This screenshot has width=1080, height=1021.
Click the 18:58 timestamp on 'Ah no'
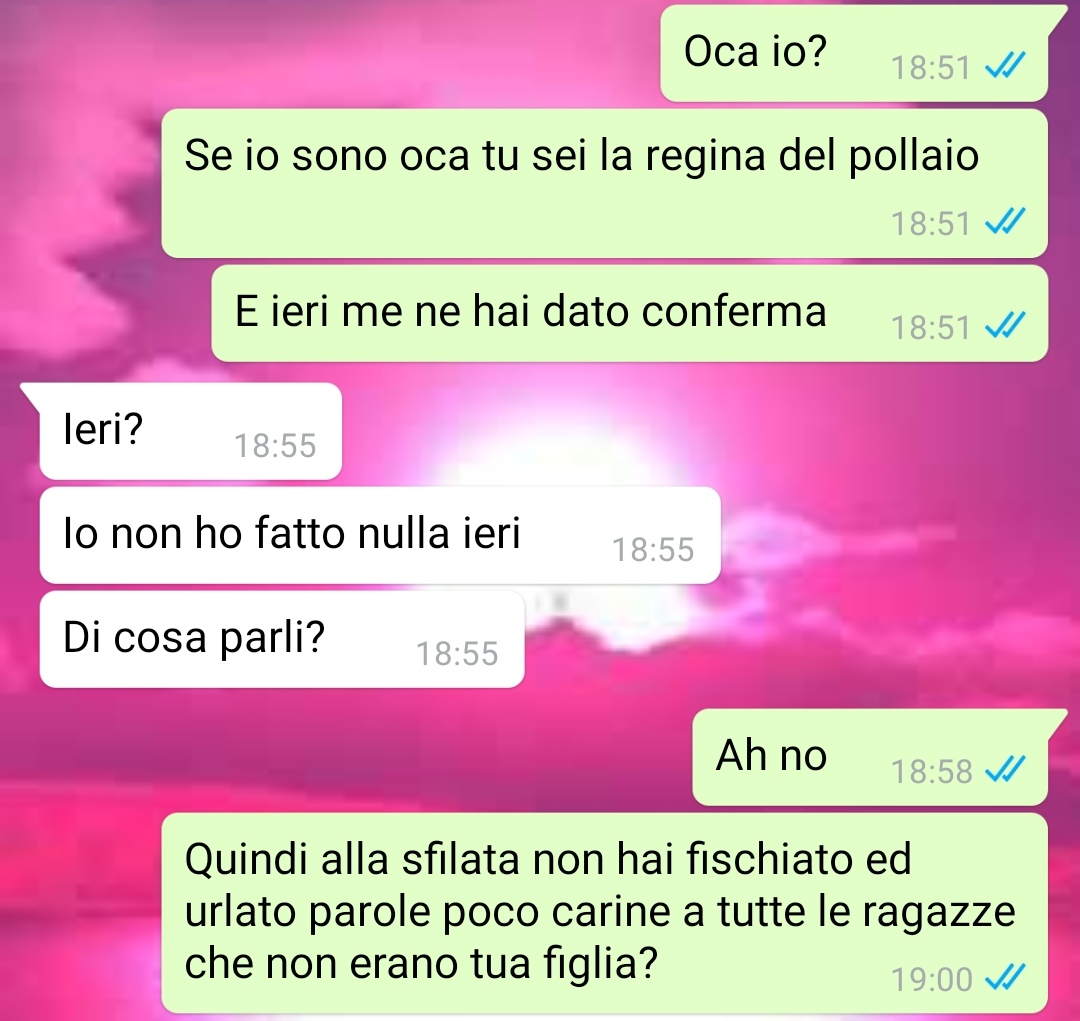(x=931, y=771)
